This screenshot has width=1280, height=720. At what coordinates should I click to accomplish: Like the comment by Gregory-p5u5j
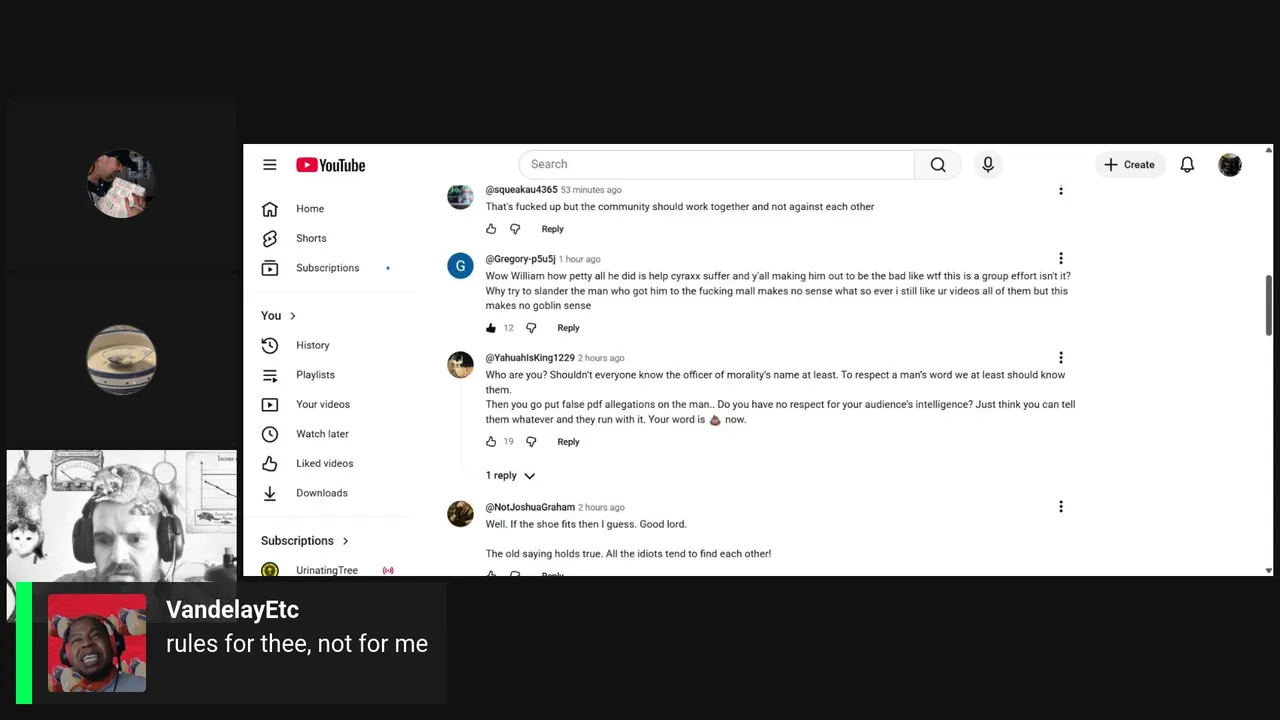coord(491,328)
